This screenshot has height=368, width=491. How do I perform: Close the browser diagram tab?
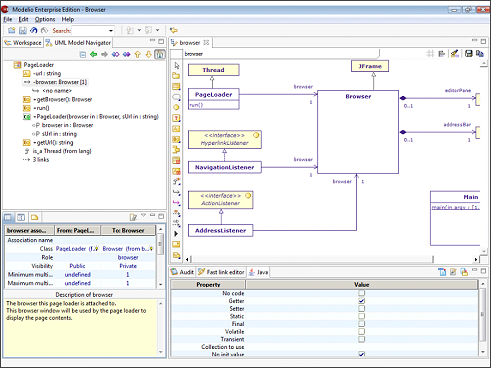[206, 43]
